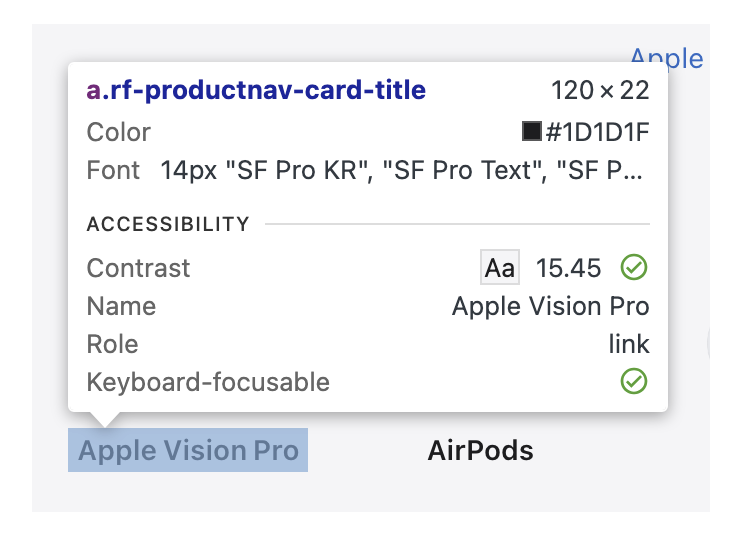Image resolution: width=738 pixels, height=542 pixels.
Task: Click the highlighted Apple Vision Pro link
Action: tap(188, 451)
